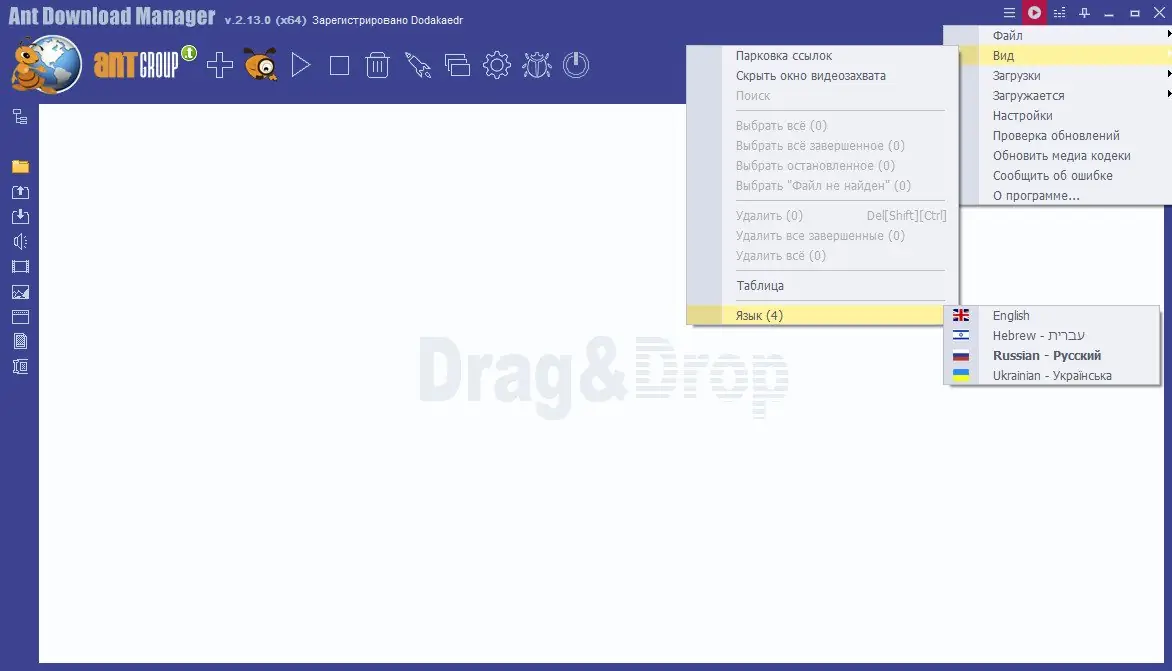Click the upload arrow box icon in the sidebar

20,191
